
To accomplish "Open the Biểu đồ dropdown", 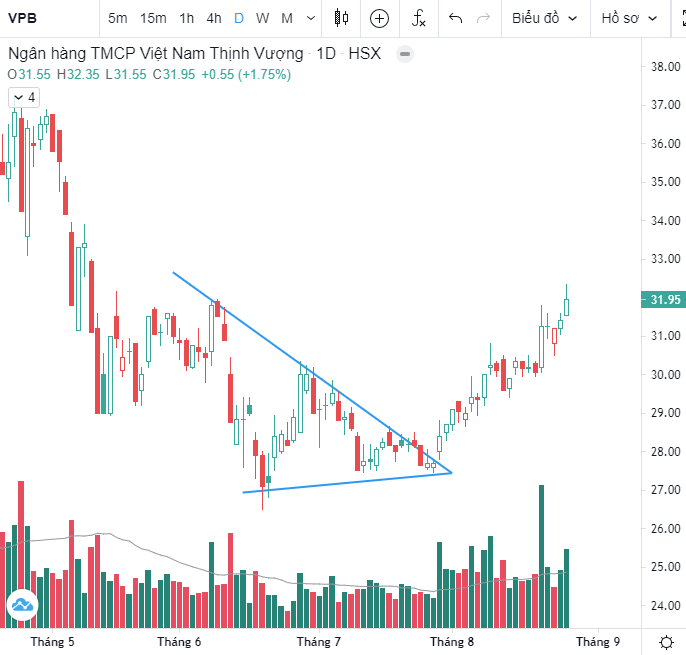I will coord(545,18).
